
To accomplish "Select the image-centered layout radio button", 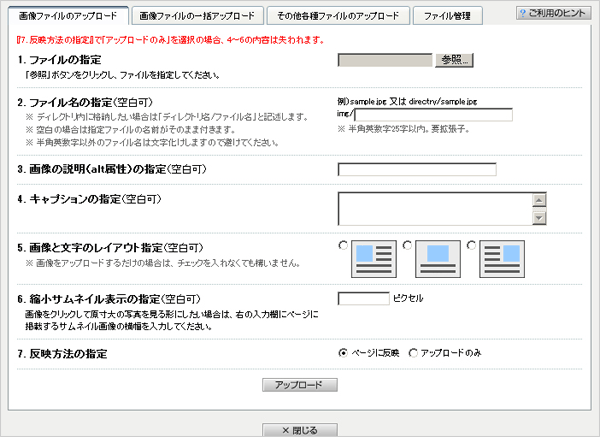I will click(408, 245).
